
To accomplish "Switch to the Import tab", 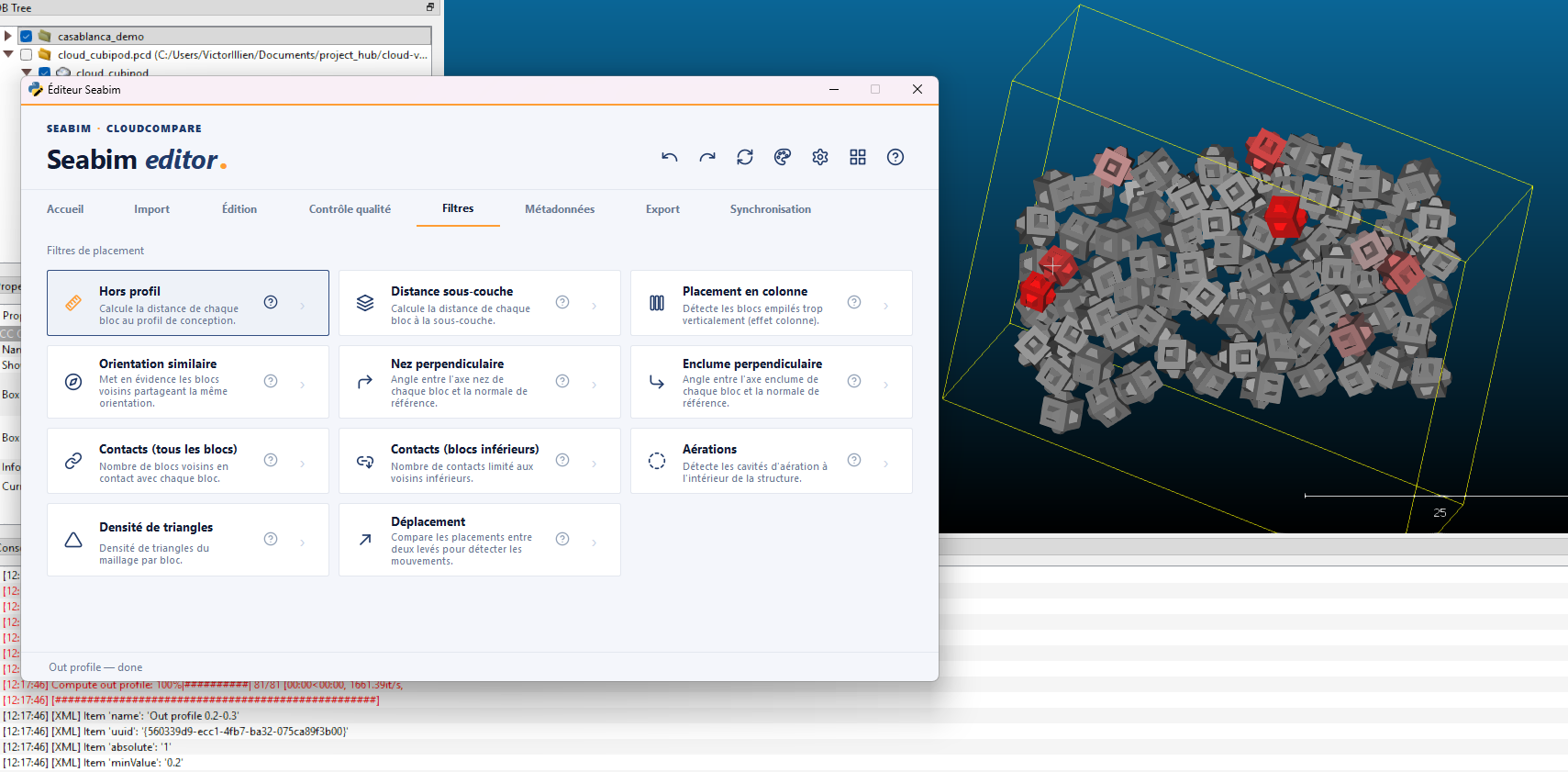I will pyautogui.click(x=151, y=209).
